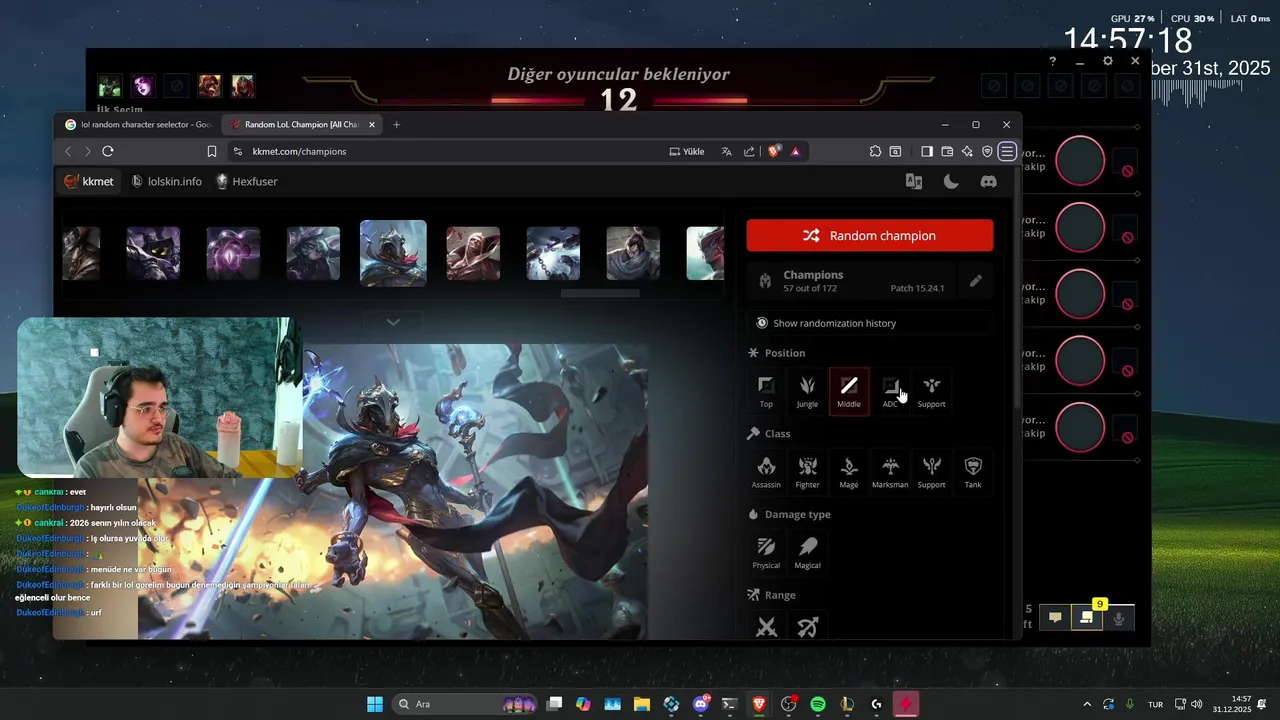Open the Discord icon on kkmet header
Screen dimensions: 1280x720
click(x=988, y=181)
